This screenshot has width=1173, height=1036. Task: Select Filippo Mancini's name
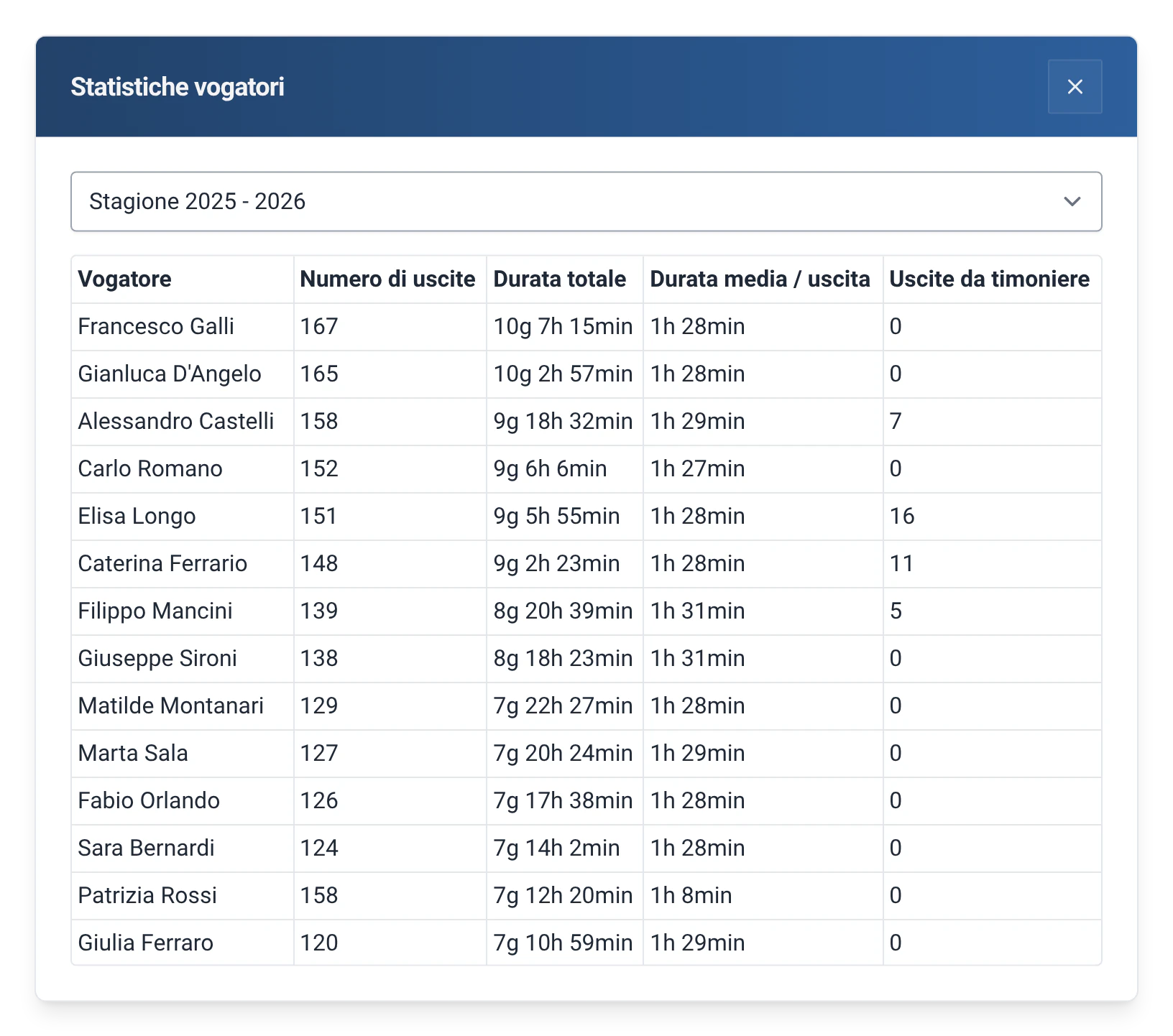(155, 611)
